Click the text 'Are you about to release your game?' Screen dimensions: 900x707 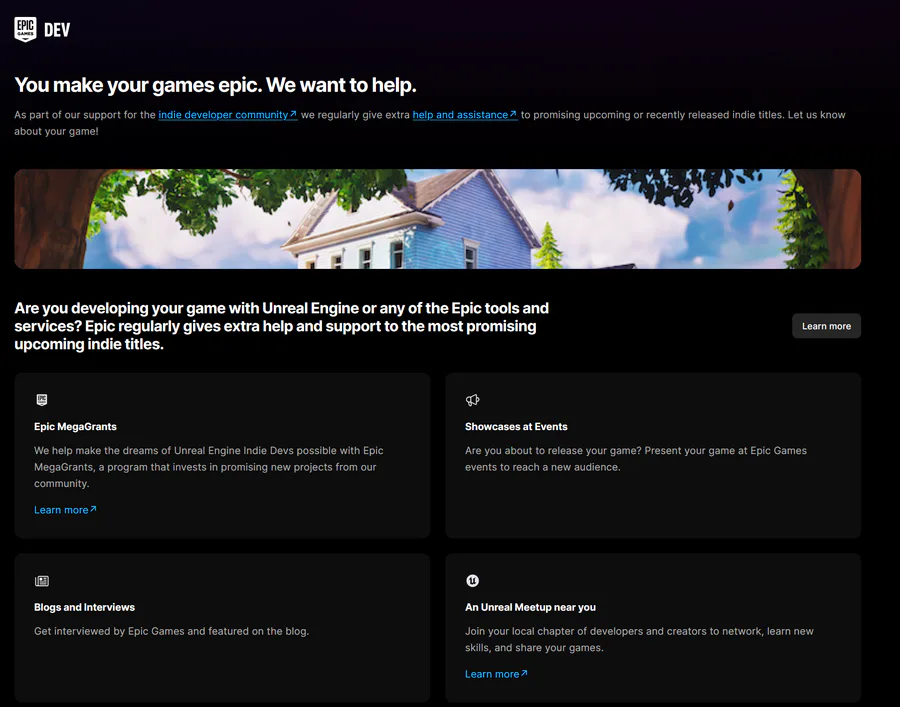click(553, 450)
